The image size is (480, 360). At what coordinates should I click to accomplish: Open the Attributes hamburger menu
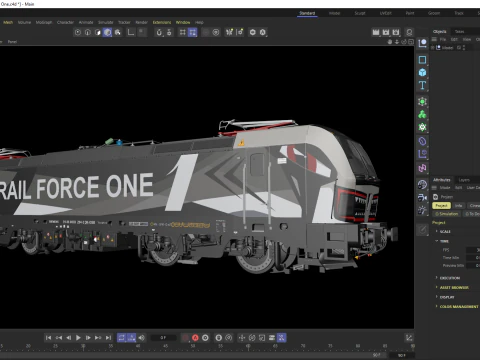click(x=434, y=188)
